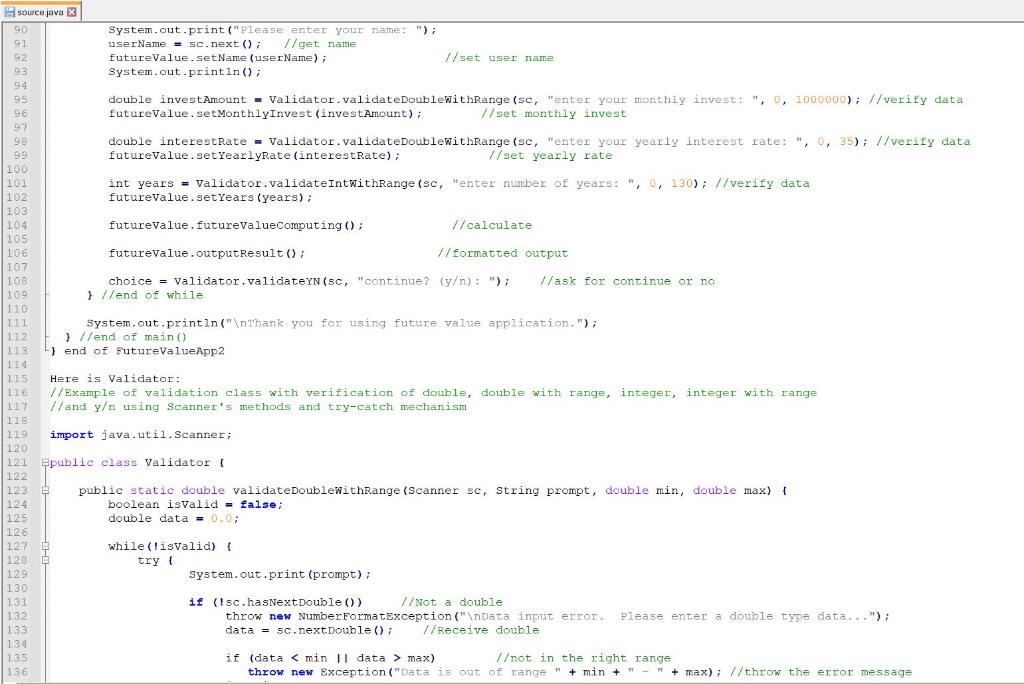Close source.java using the red X icon
The image size is (1024, 684).
click(x=72, y=11)
